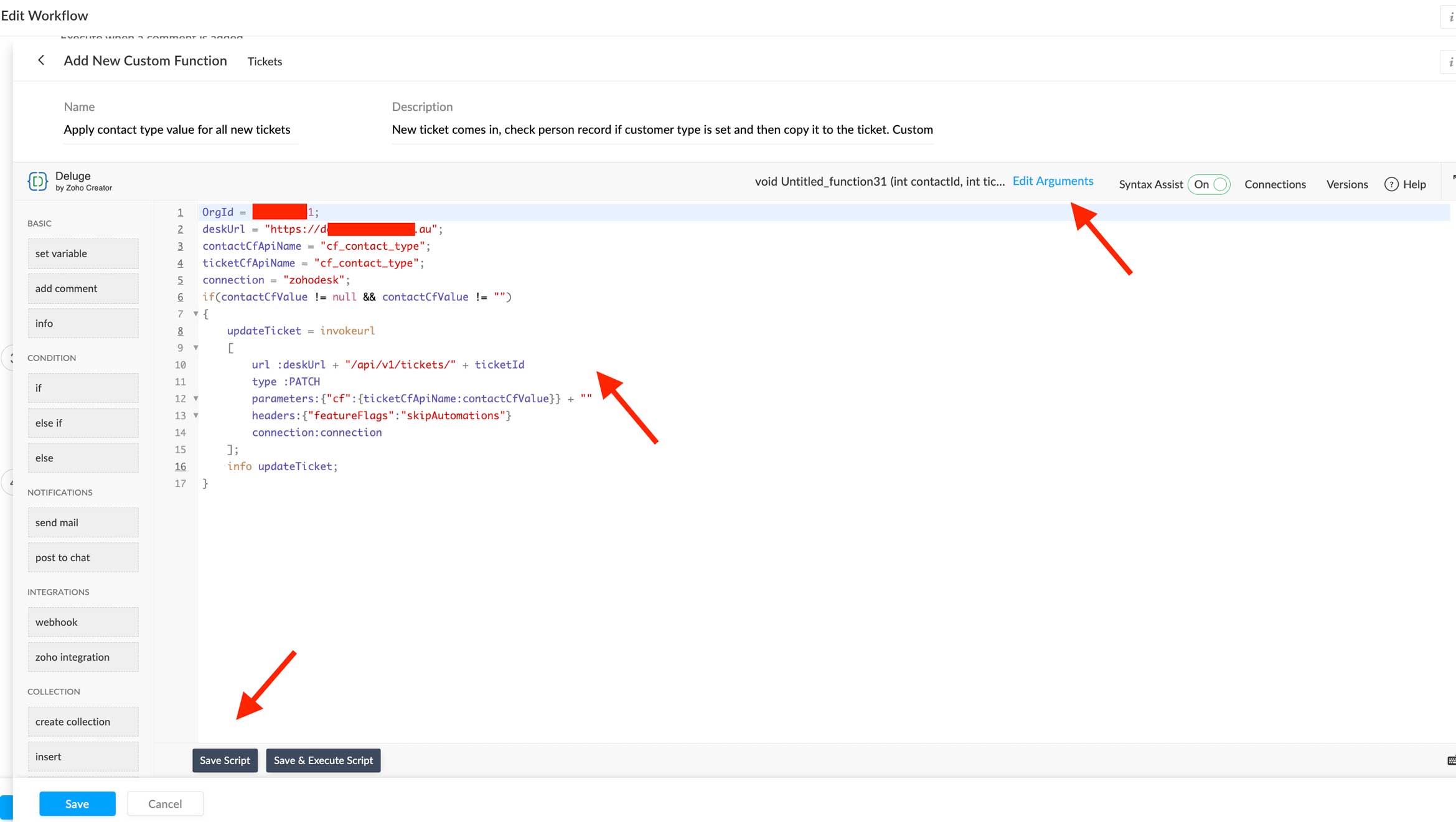Select the webhook integration block
Screen dimensions: 1456x822
[x=83, y=622]
